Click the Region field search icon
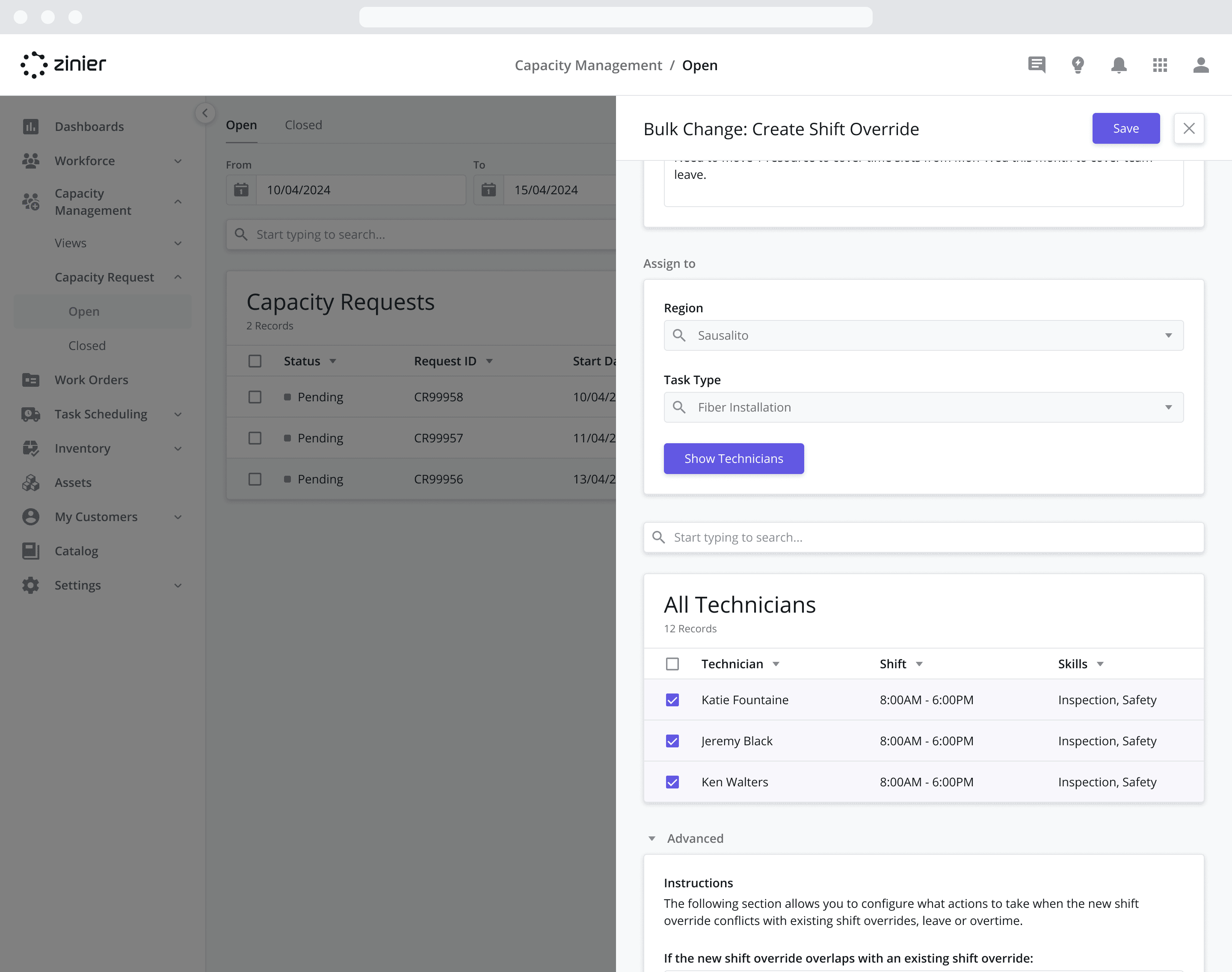Image resolution: width=1232 pixels, height=972 pixels. (x=679, y=335)
